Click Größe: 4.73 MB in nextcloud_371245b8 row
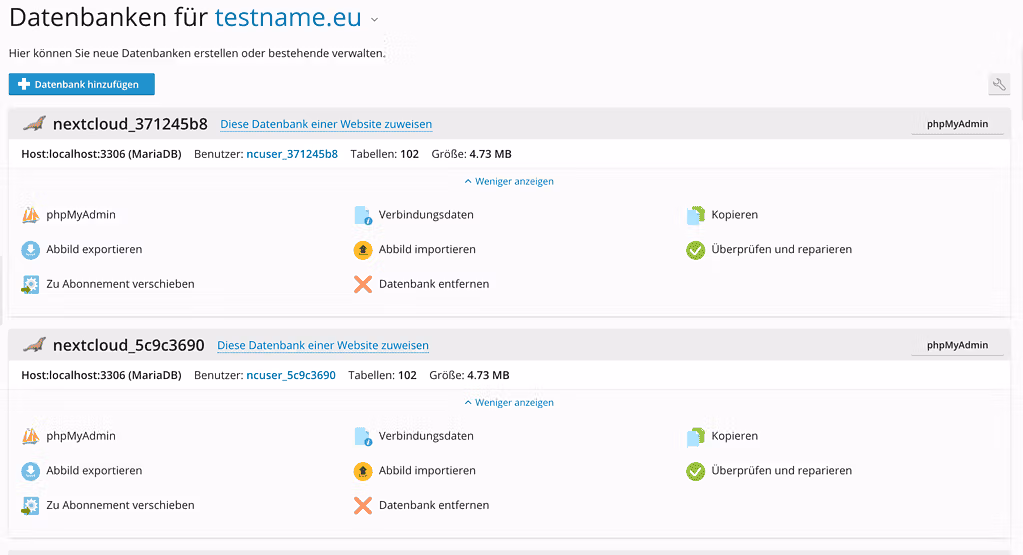Image resolution: width=1023 pixels, height=555 pixels. coord(471,154)
